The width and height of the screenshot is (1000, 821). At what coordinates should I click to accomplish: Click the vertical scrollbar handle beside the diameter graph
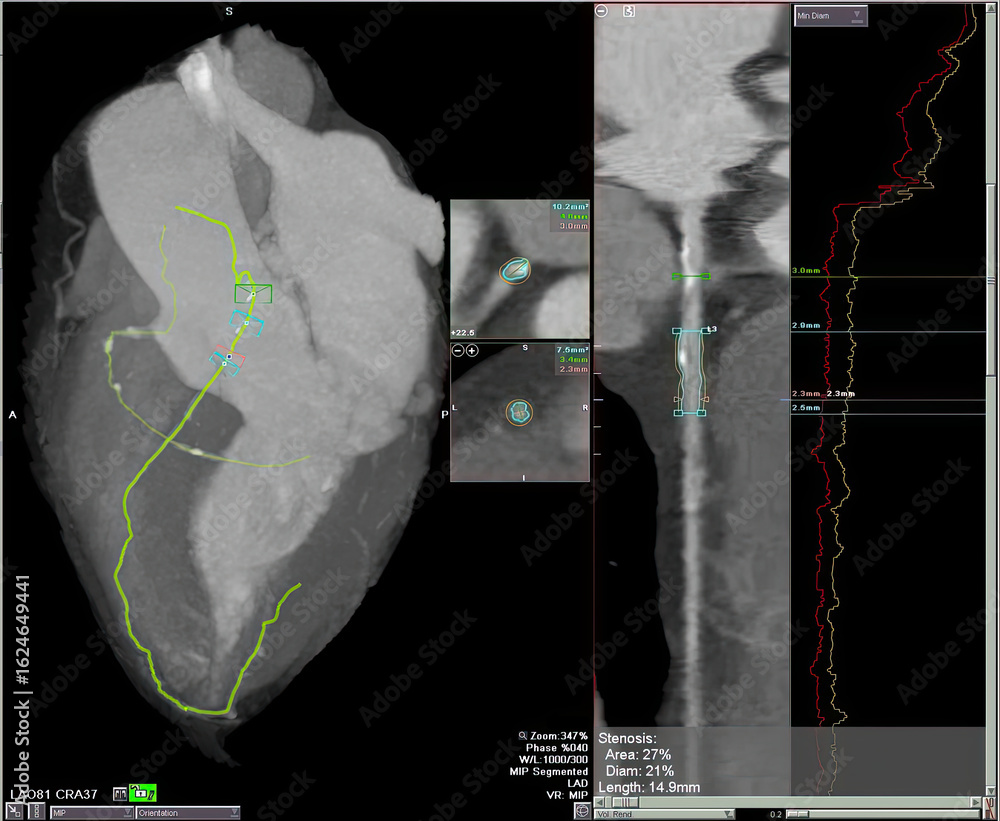pyautogui.click(x=991, y=279)
